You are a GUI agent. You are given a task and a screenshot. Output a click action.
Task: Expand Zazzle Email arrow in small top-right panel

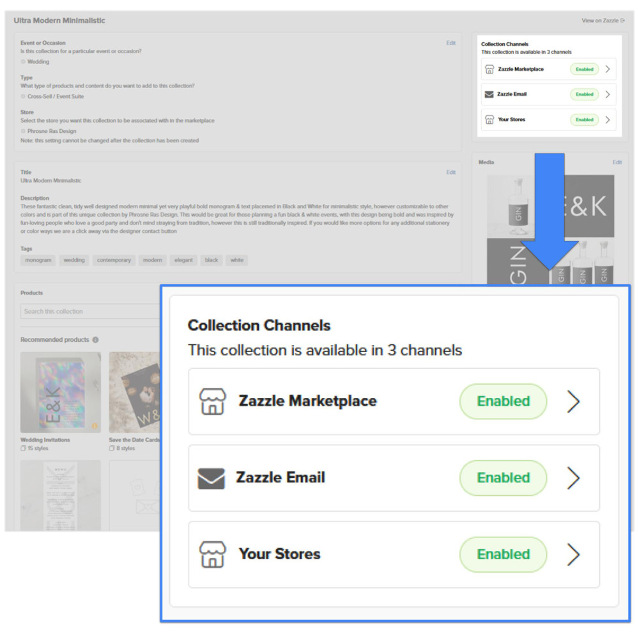tap(608, 95)
